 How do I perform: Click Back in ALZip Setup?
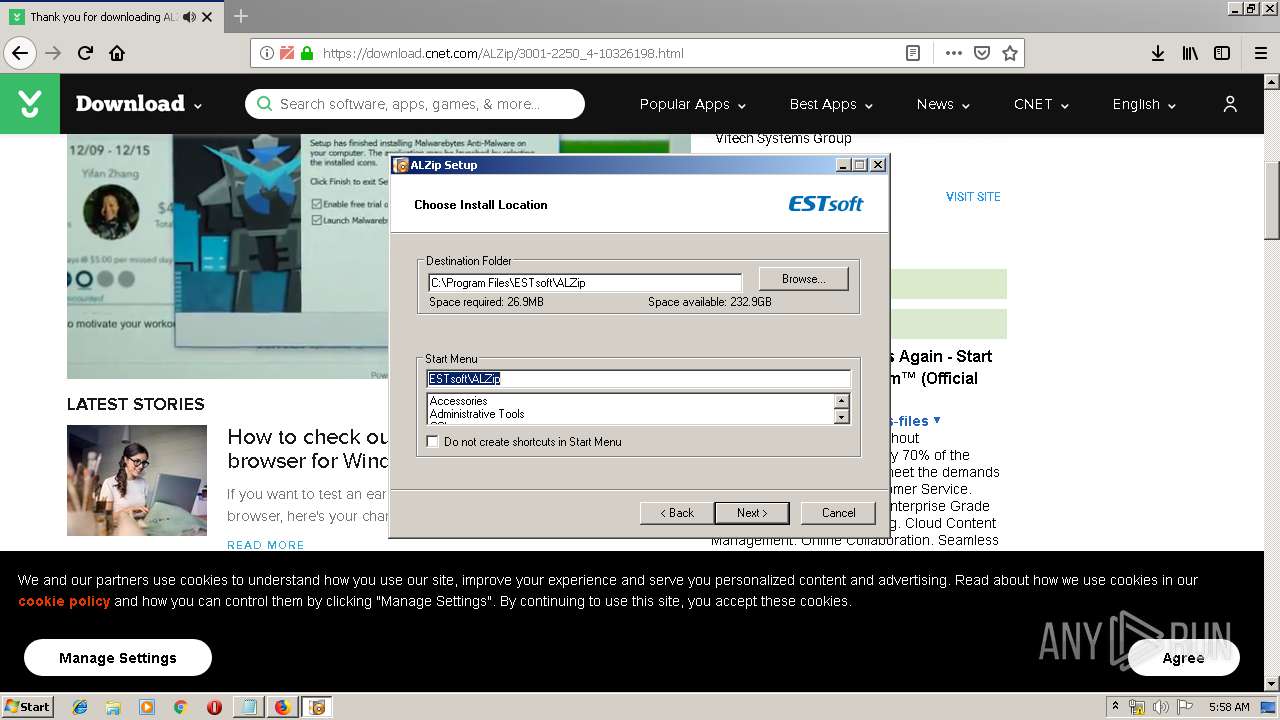[677, 513]
